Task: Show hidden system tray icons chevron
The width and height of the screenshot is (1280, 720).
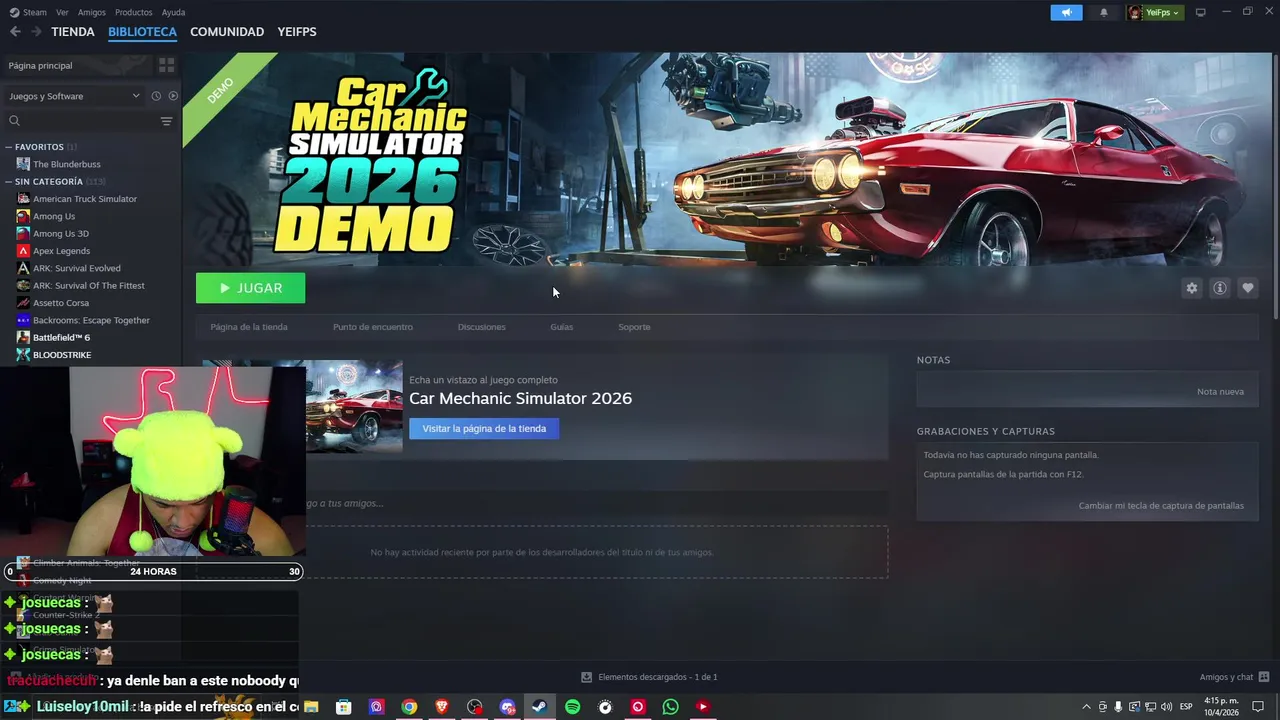Action: pos(1086,707)
